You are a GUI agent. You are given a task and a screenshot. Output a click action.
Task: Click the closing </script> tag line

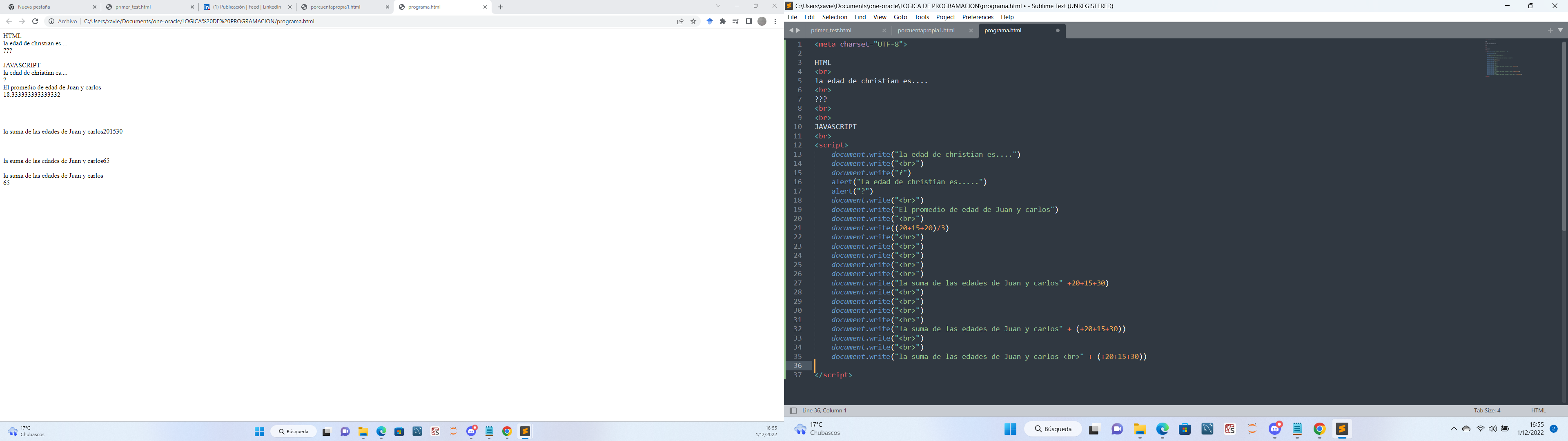pos(833,375)
